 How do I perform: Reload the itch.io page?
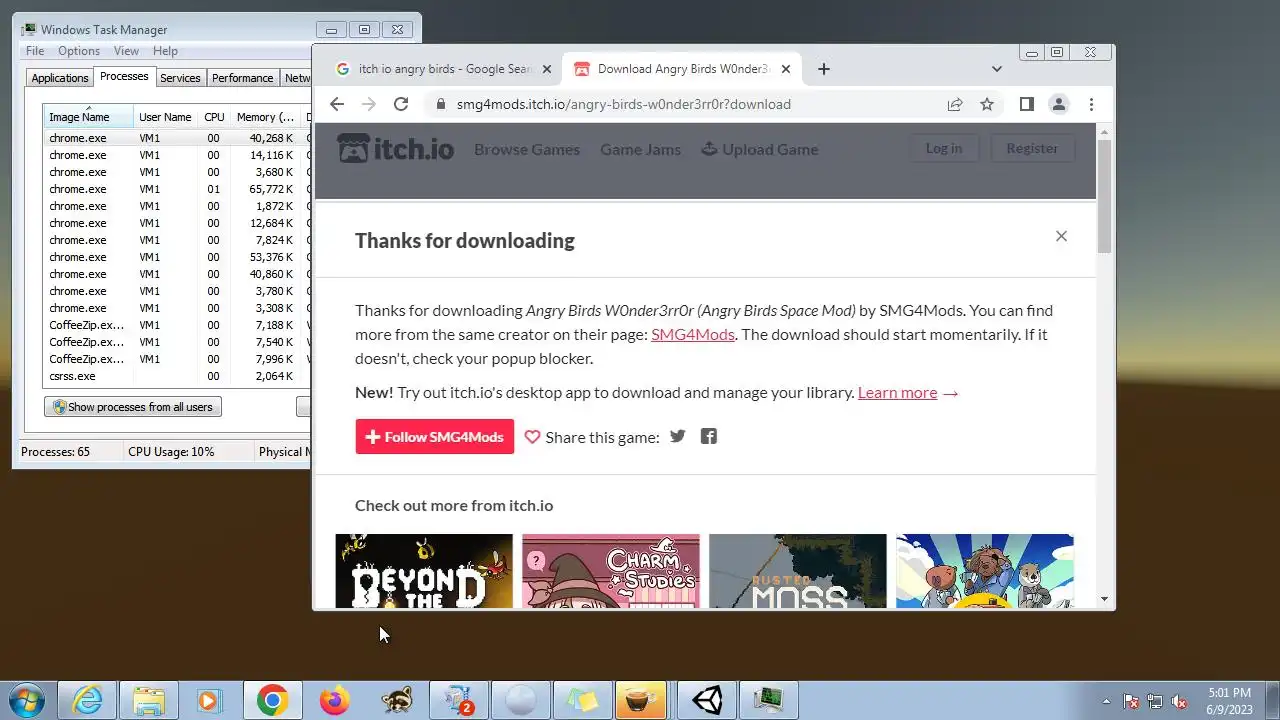click(x=401, y=104)
